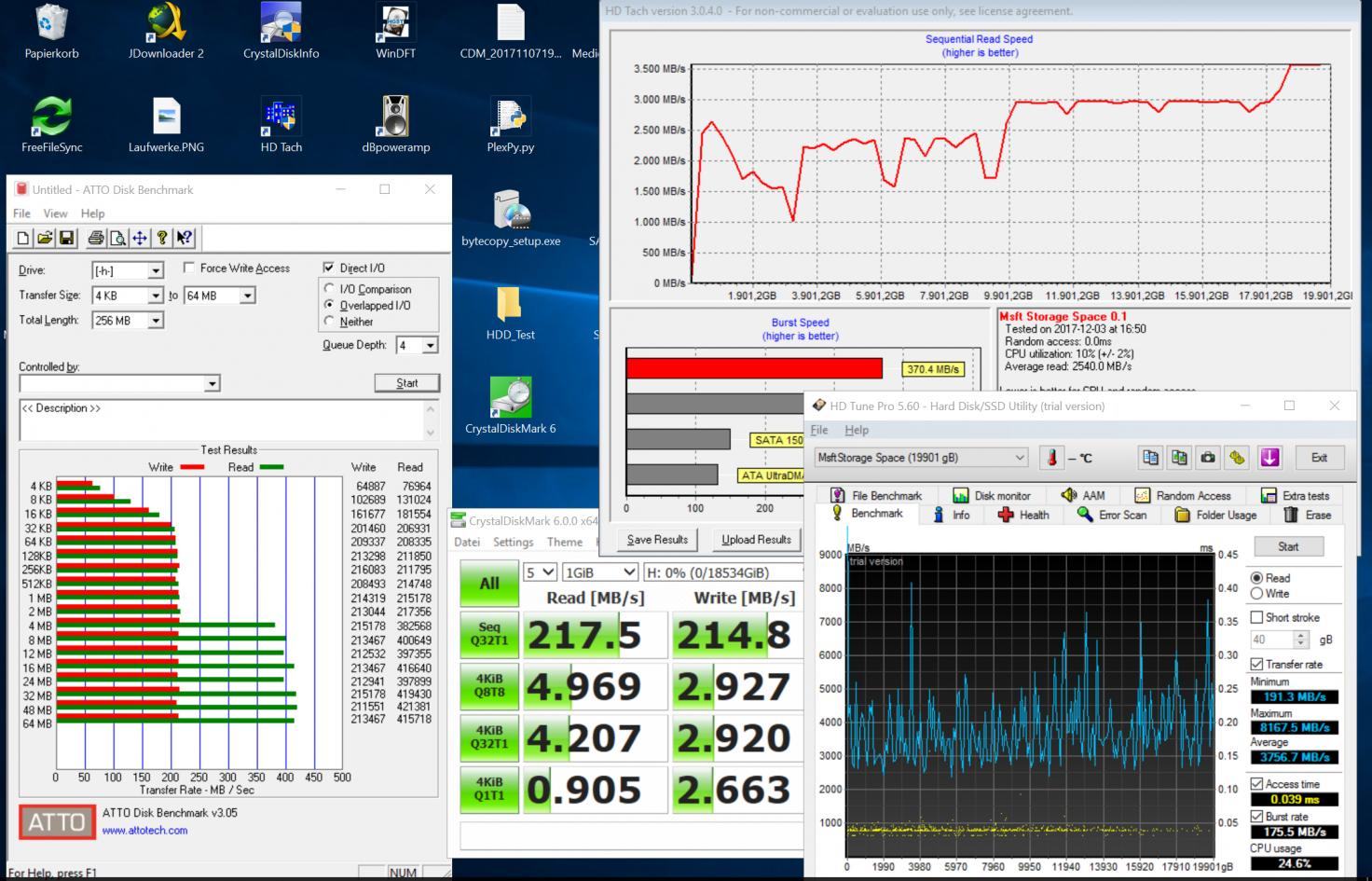
Task: Toggle Access time checkbox in HD Tune
Action: [x=1256, y=784]
